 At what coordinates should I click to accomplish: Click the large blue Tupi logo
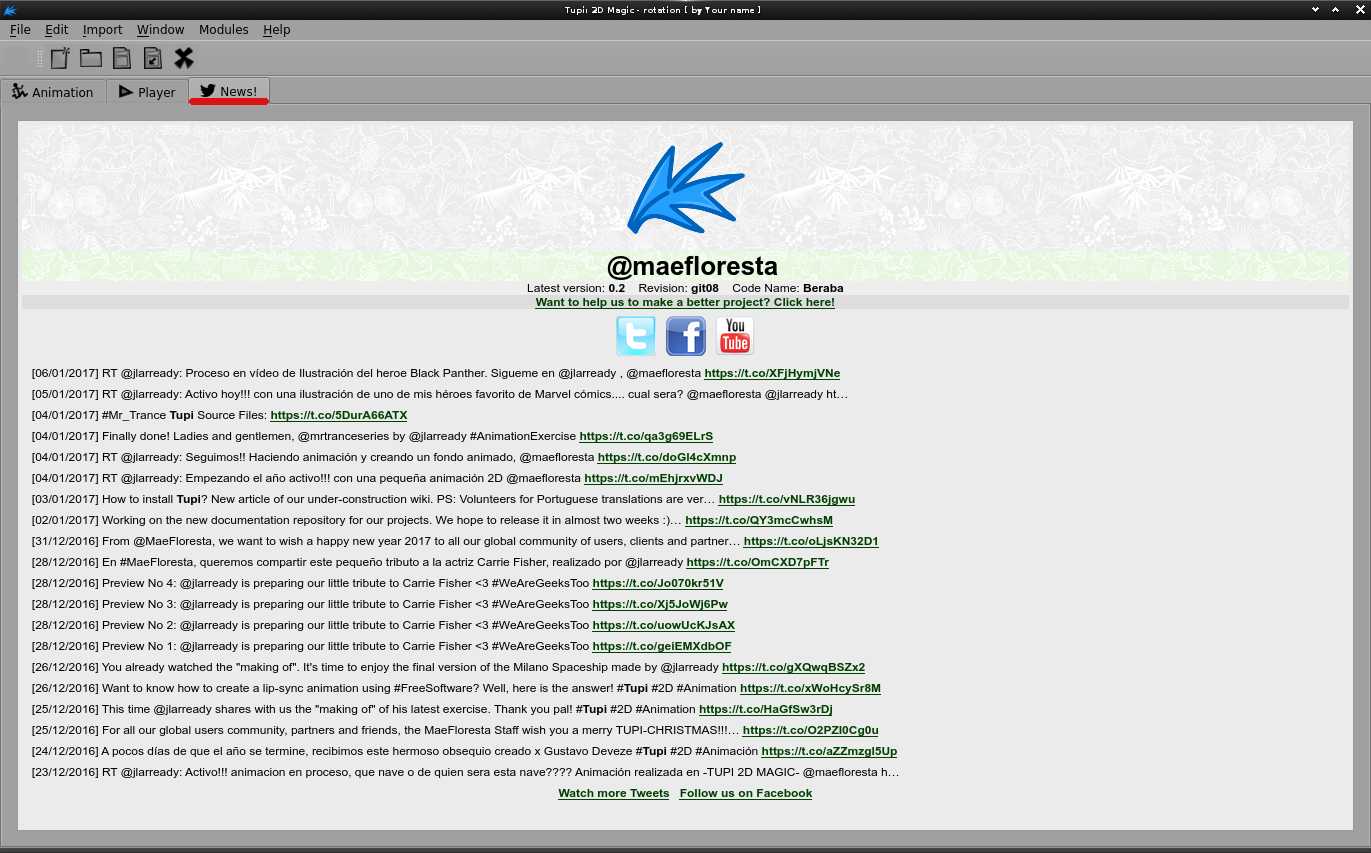[685, 188]
